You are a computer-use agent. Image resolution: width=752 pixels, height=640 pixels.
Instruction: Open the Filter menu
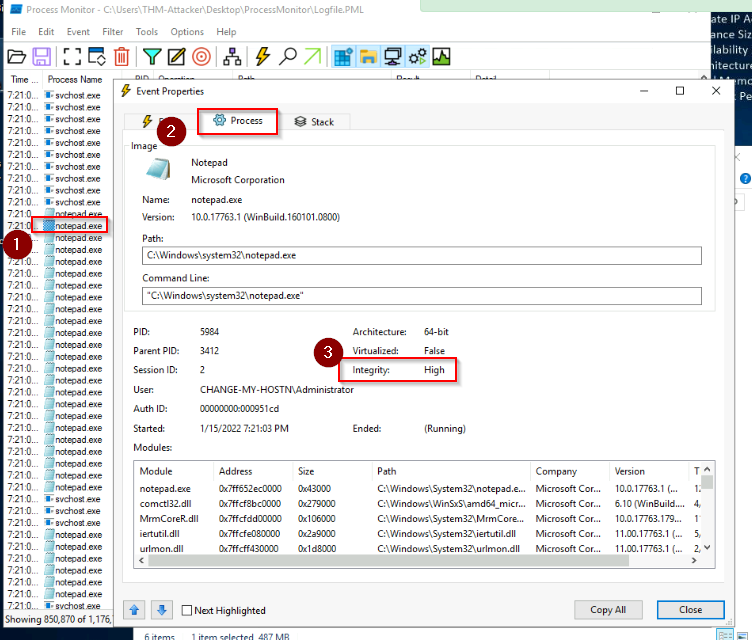click(113, 32)
